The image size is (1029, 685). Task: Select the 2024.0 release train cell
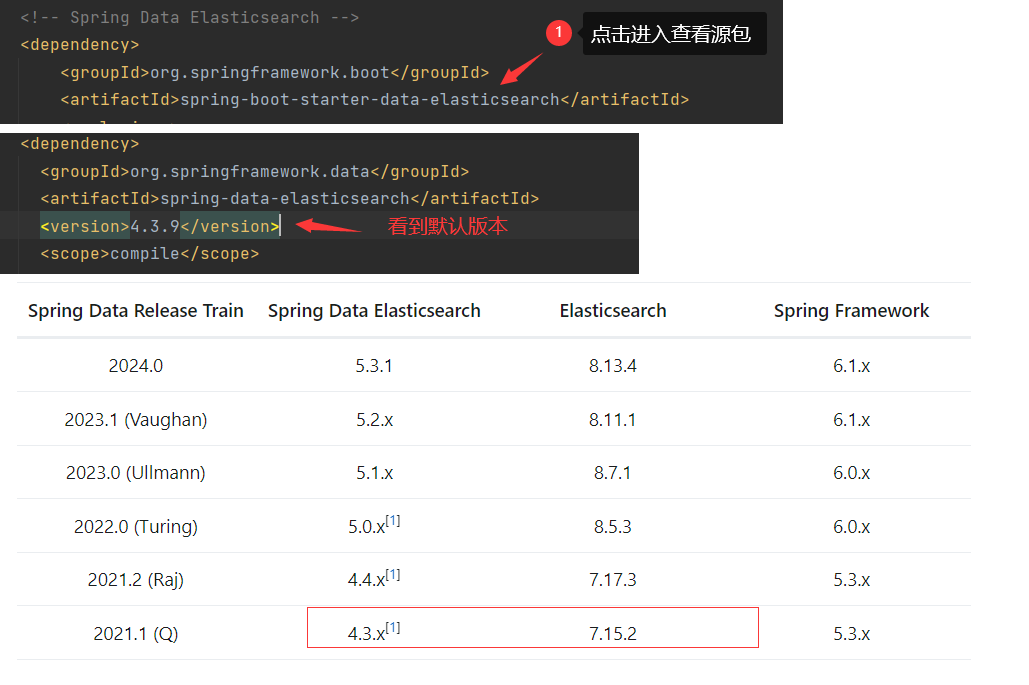(136, 365)
